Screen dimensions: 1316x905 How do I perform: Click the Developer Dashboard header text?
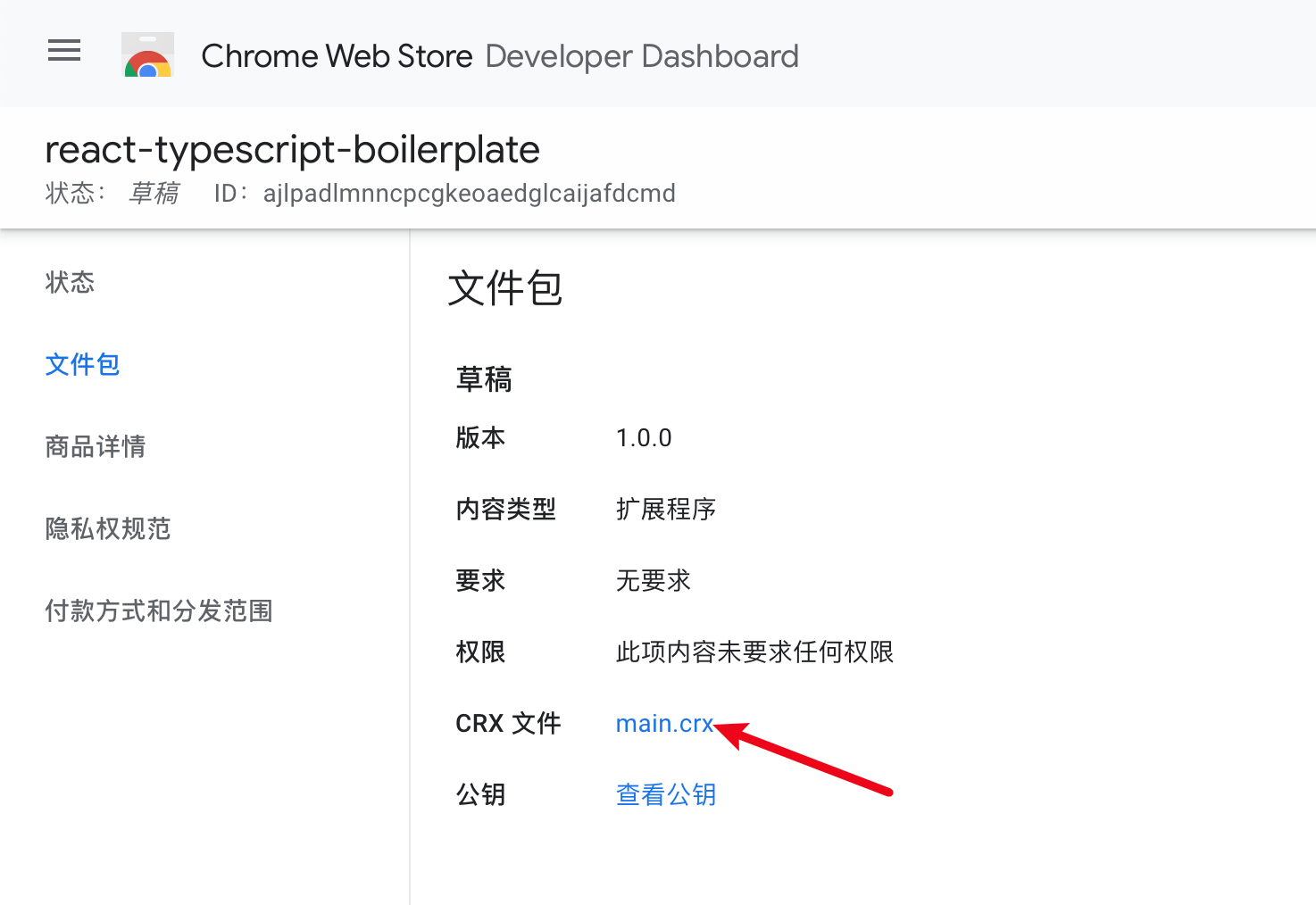point(642,56)
